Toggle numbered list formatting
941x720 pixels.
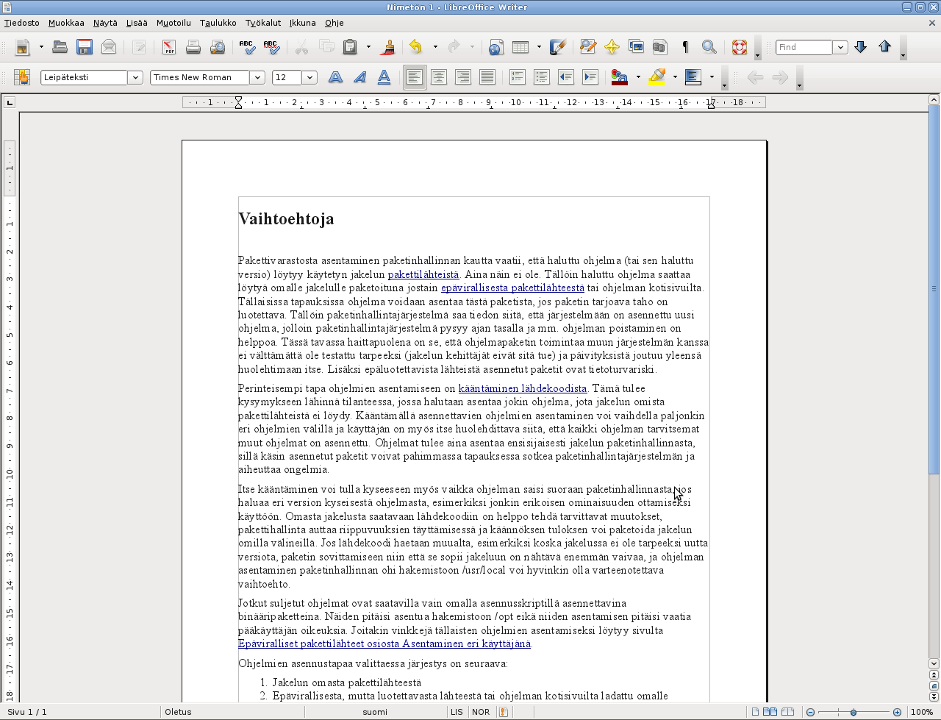click(x=517, y=77)
